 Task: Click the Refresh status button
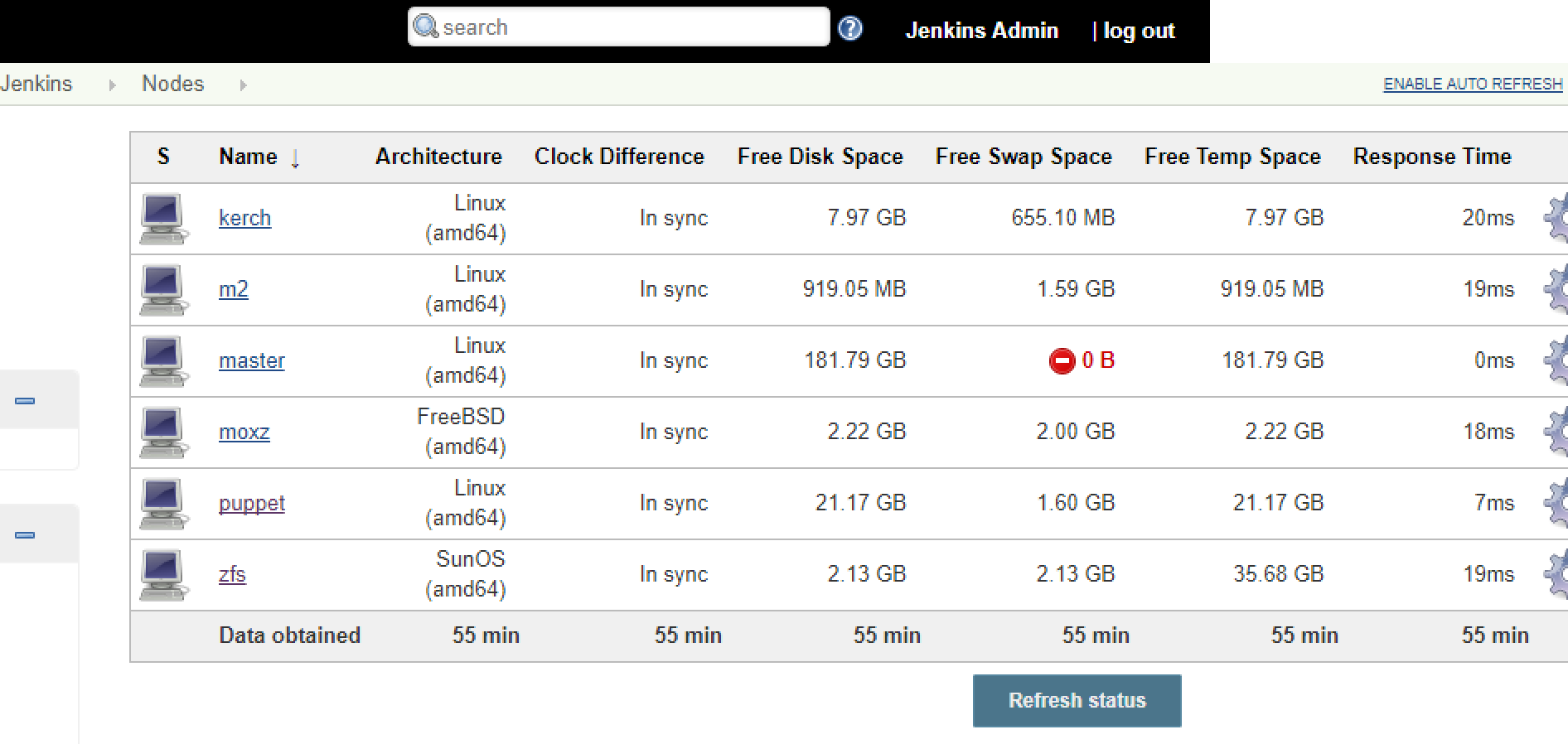coord(1077,701)
